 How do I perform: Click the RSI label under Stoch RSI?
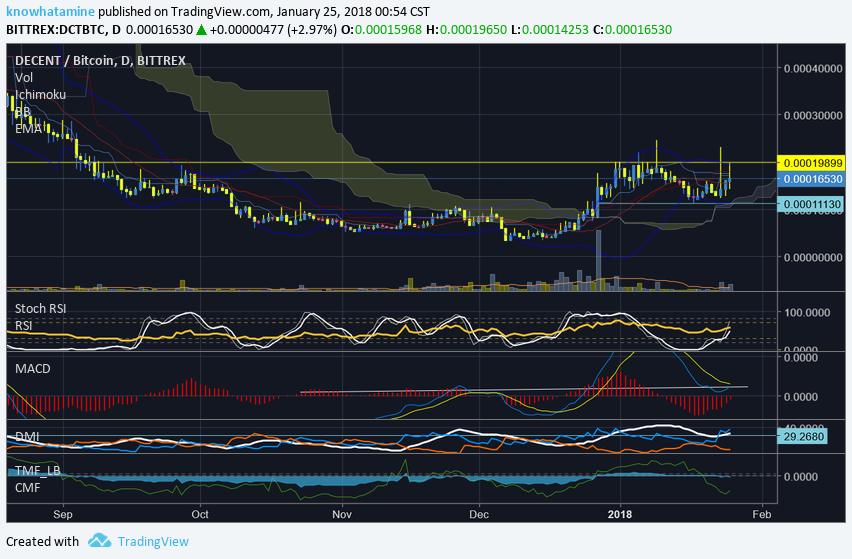pyautogui.click(x=23, y=325)
